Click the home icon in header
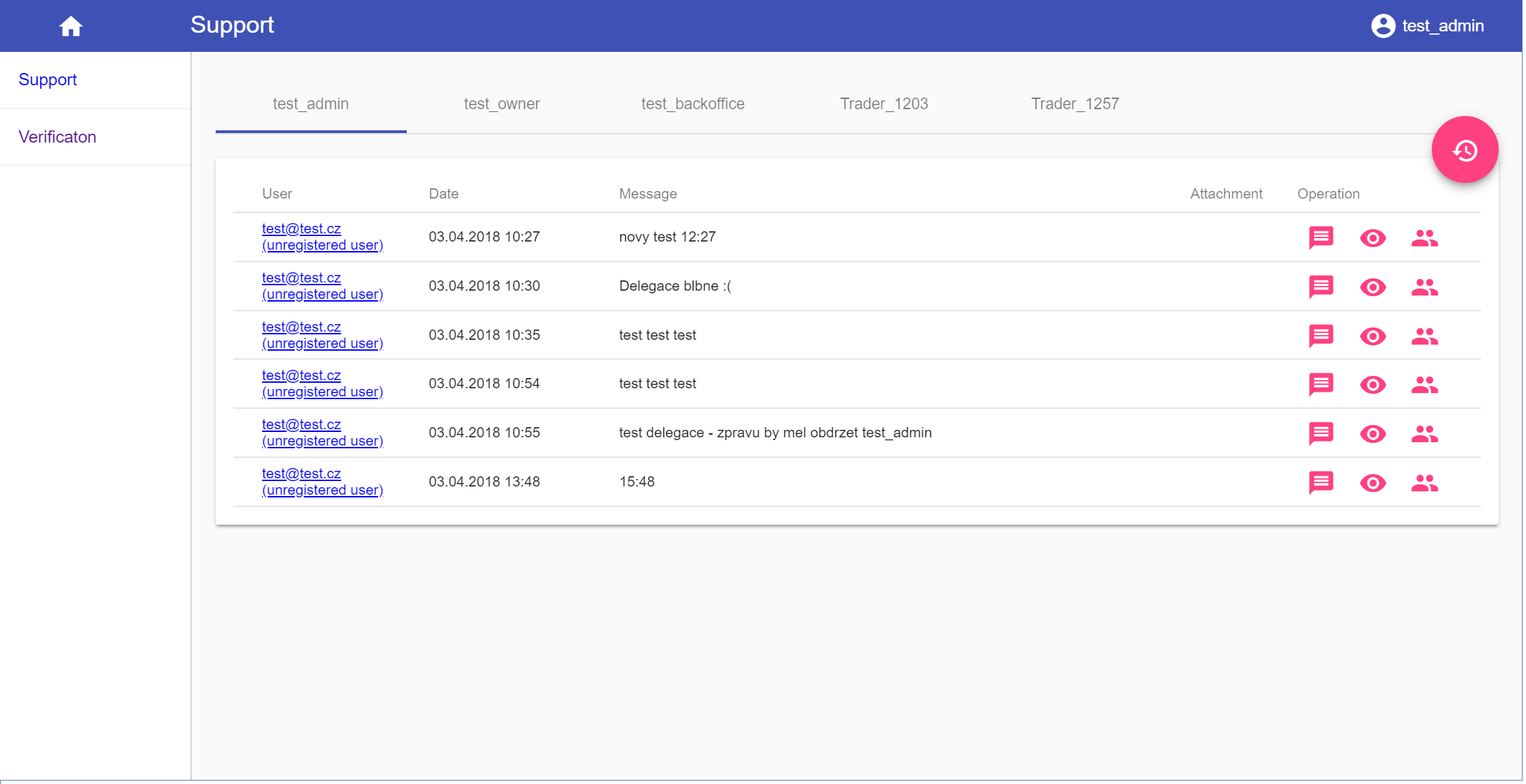This screenshot has height=784, width=1526. pyautogui.click(x=70, y=27)
